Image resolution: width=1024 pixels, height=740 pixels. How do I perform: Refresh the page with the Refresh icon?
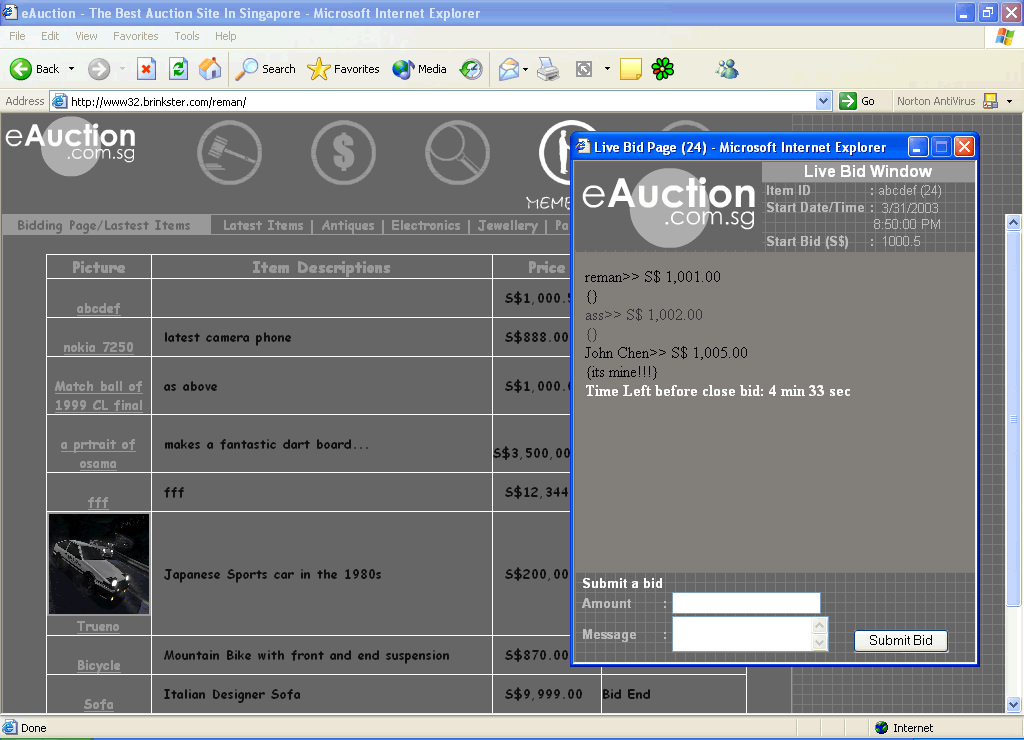178,69
